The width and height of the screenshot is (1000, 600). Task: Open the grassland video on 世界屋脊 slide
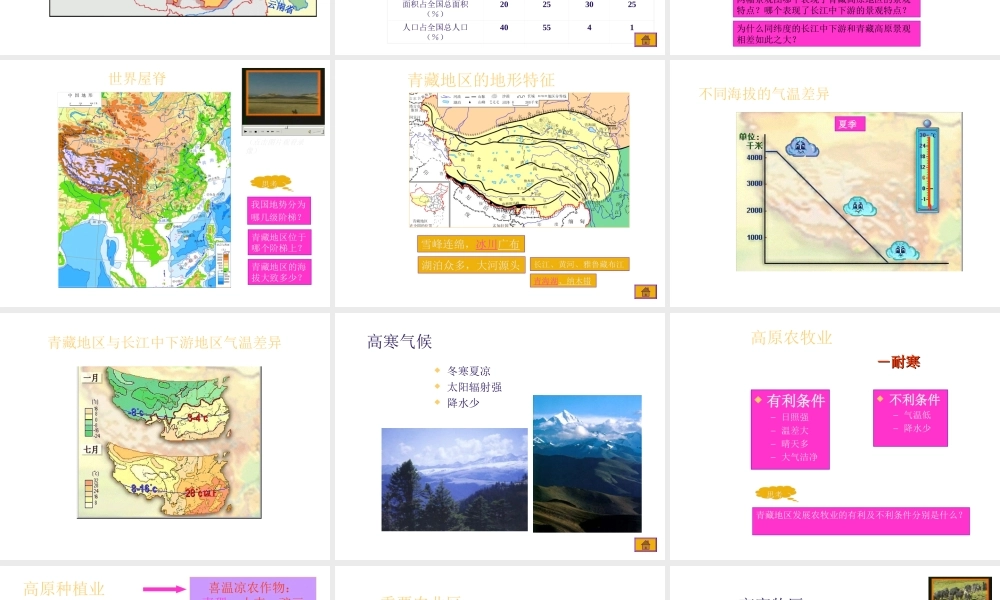[283, 97]
